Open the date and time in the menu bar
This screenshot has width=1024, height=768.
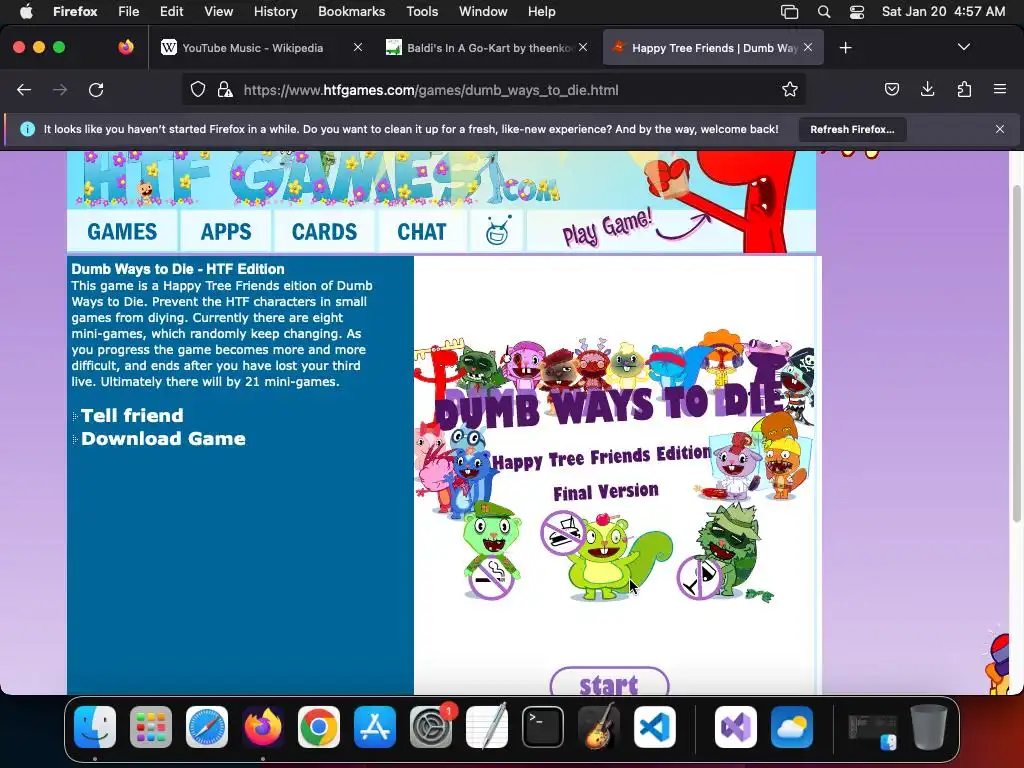(x=944, y=12)
